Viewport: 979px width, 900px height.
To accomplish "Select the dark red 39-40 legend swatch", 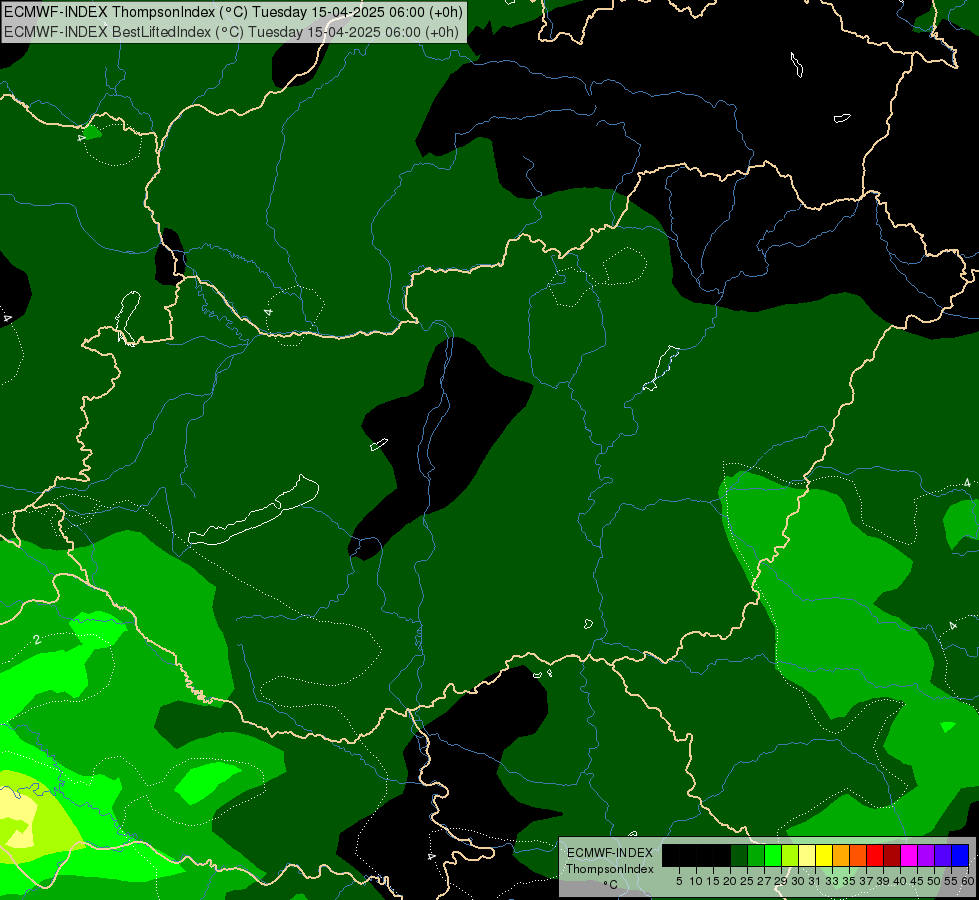I will pos(892,855).
